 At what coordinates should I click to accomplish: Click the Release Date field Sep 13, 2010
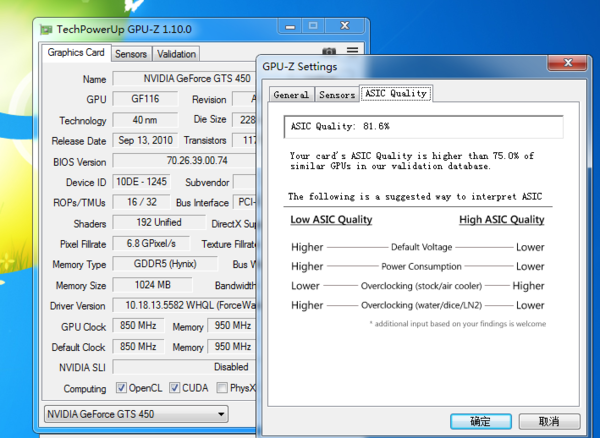[145, 140]
